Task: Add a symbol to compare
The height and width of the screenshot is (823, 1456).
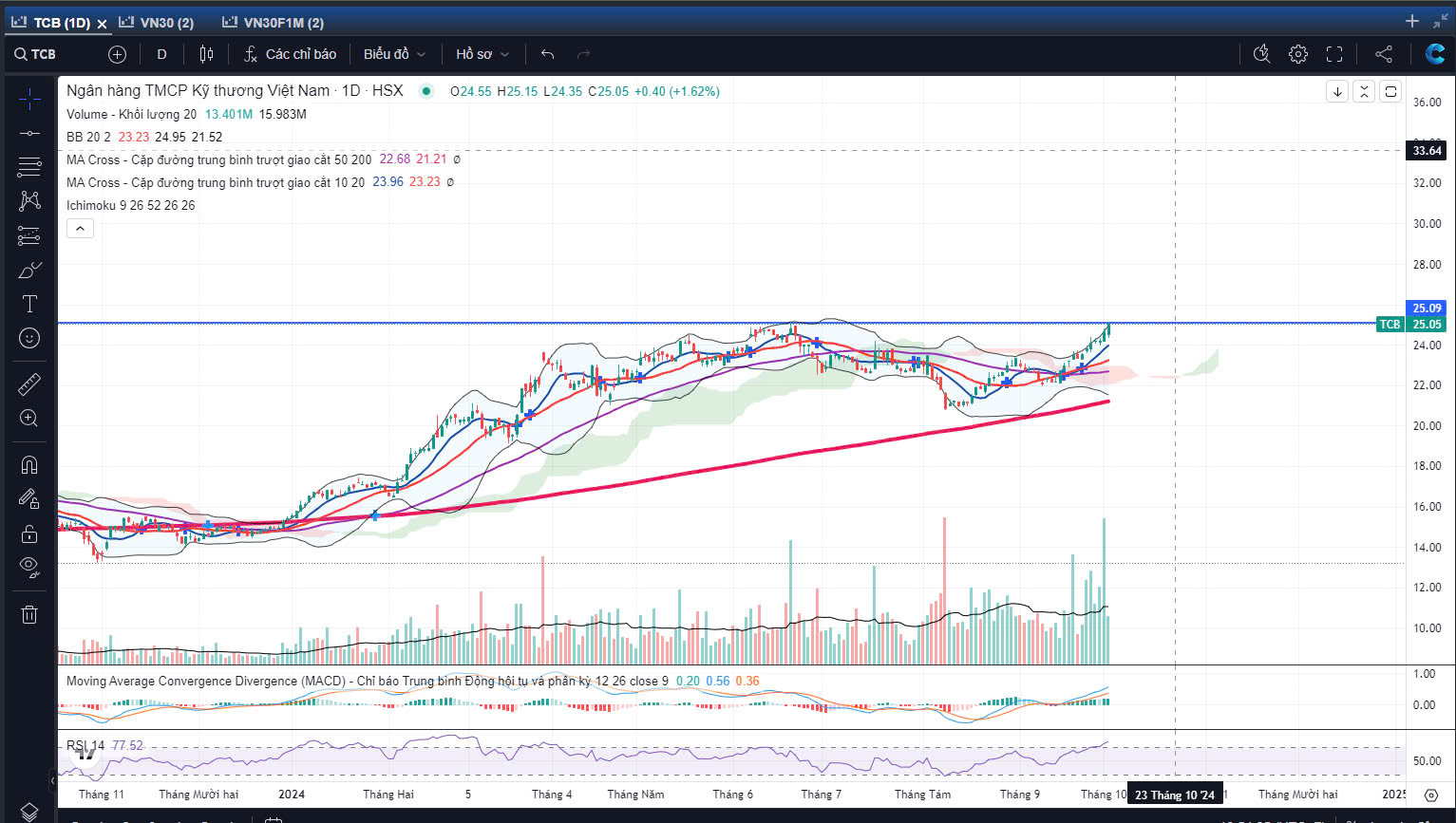Action: (117, 54)
